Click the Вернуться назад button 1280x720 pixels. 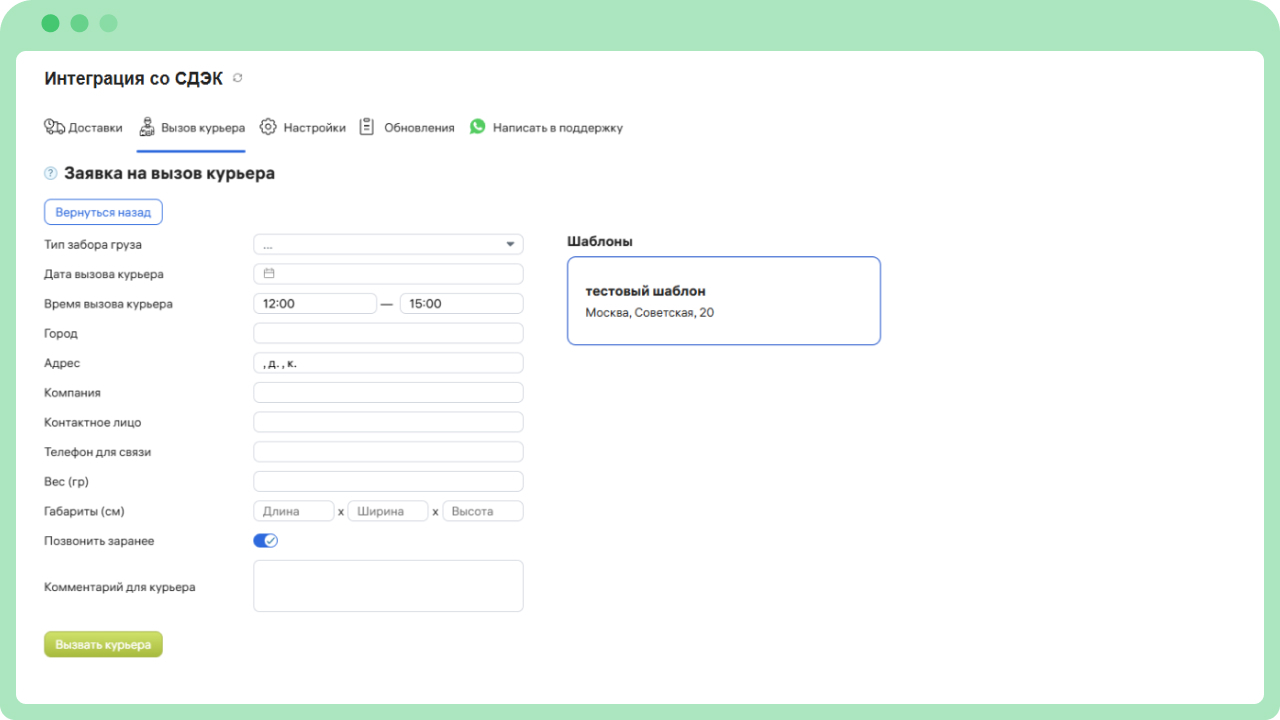(x=103, y=212)
